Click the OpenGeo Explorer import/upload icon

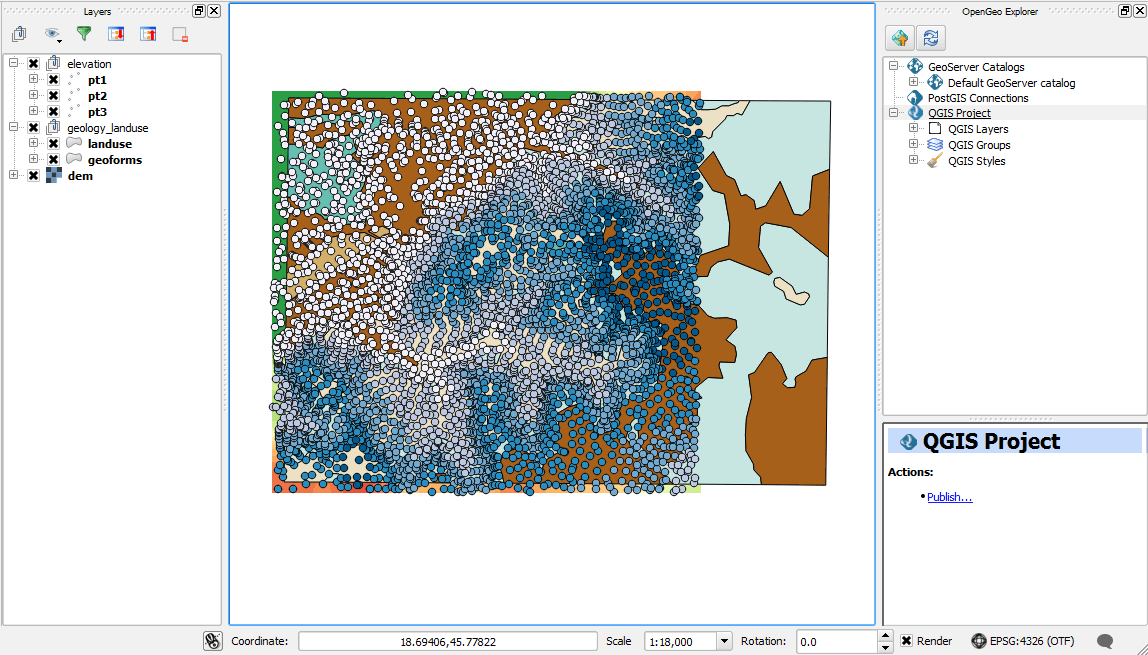(900, 38)
